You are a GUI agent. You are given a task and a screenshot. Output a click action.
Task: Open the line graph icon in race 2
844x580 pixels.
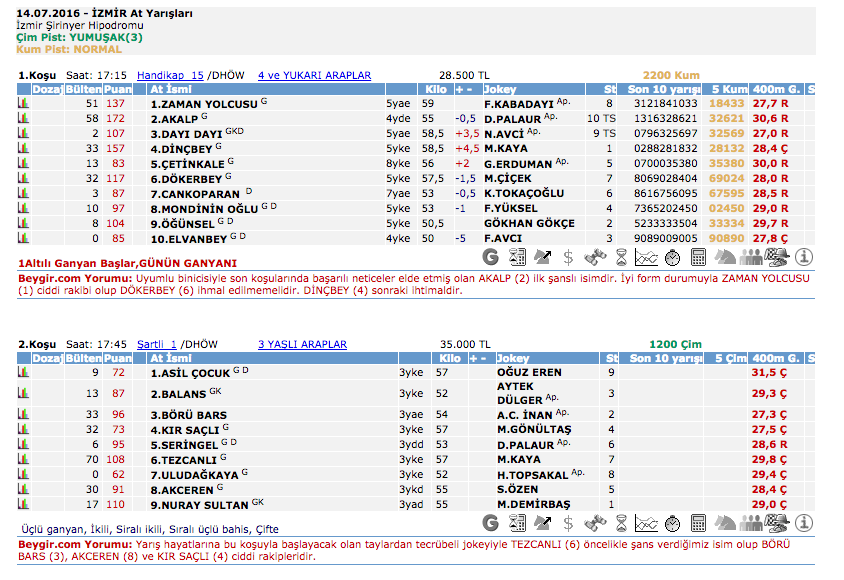(648, 523)
